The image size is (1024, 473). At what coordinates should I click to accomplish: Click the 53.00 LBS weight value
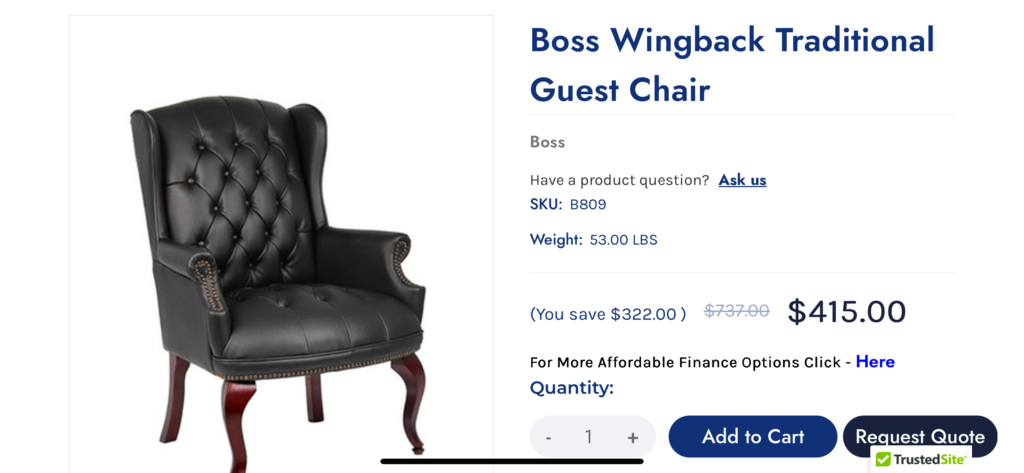(x=623, y=240)
